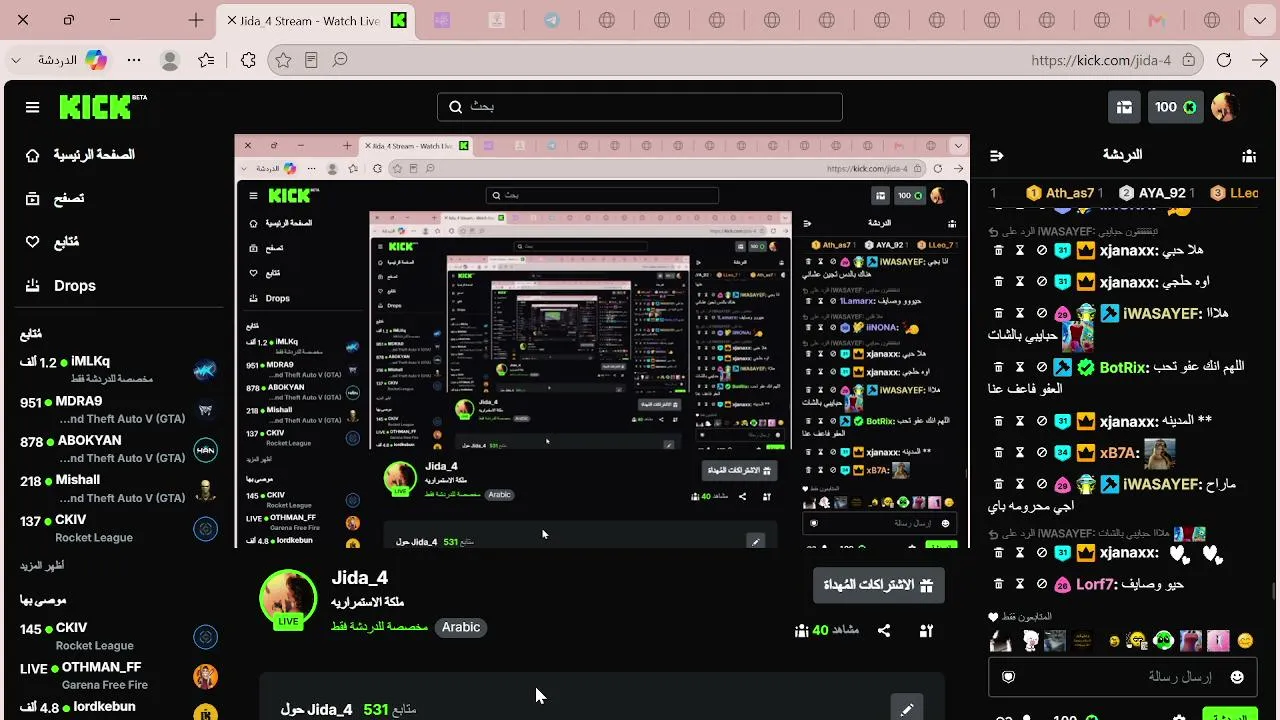This screenshot has width=1280, height=720.
Task: Open the Copilot الدردشة button
Action: tap(72, 60)
